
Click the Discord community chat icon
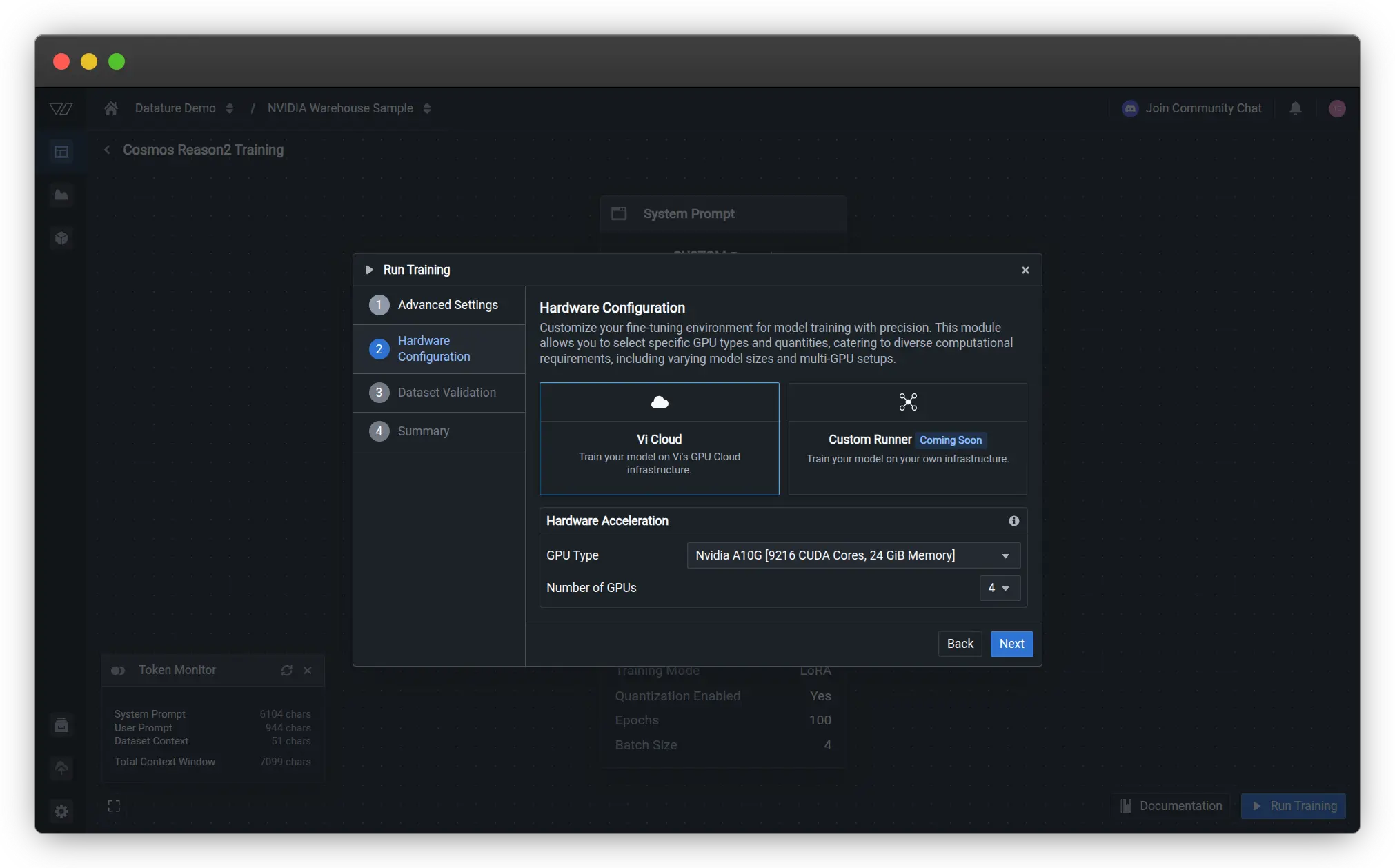pyautogui.click(x=1130, y=108)
